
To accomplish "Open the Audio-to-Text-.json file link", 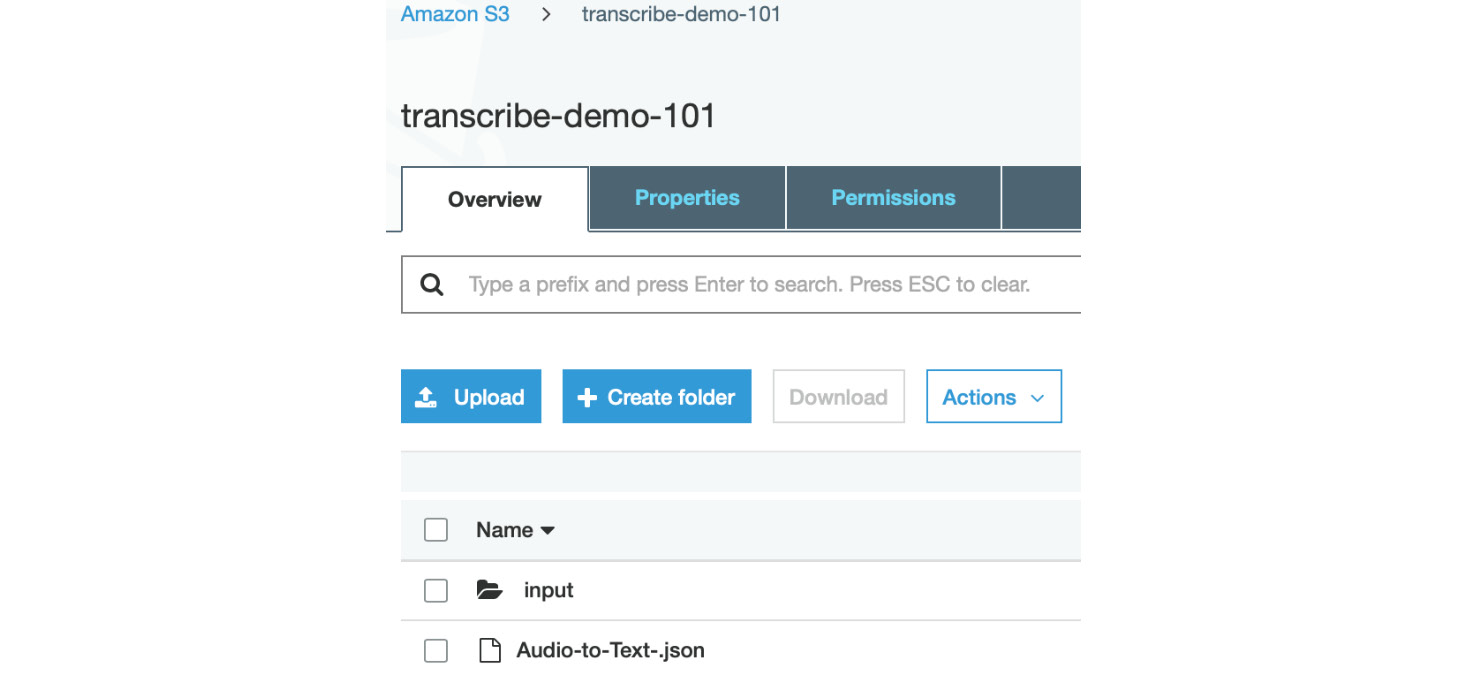I will (x=610, y=650).
